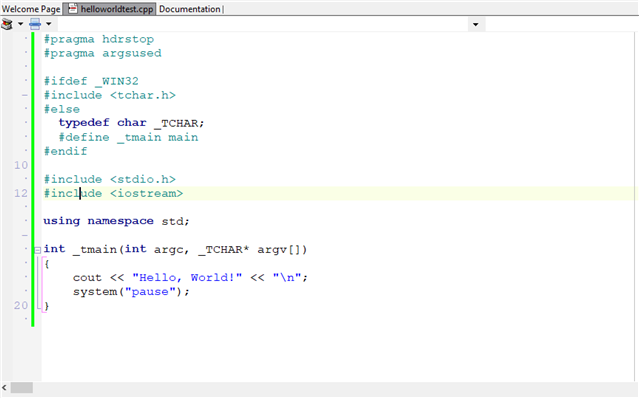Click the closing brace on line 20
Screen dimensions: 639x398
pos(47,306)
